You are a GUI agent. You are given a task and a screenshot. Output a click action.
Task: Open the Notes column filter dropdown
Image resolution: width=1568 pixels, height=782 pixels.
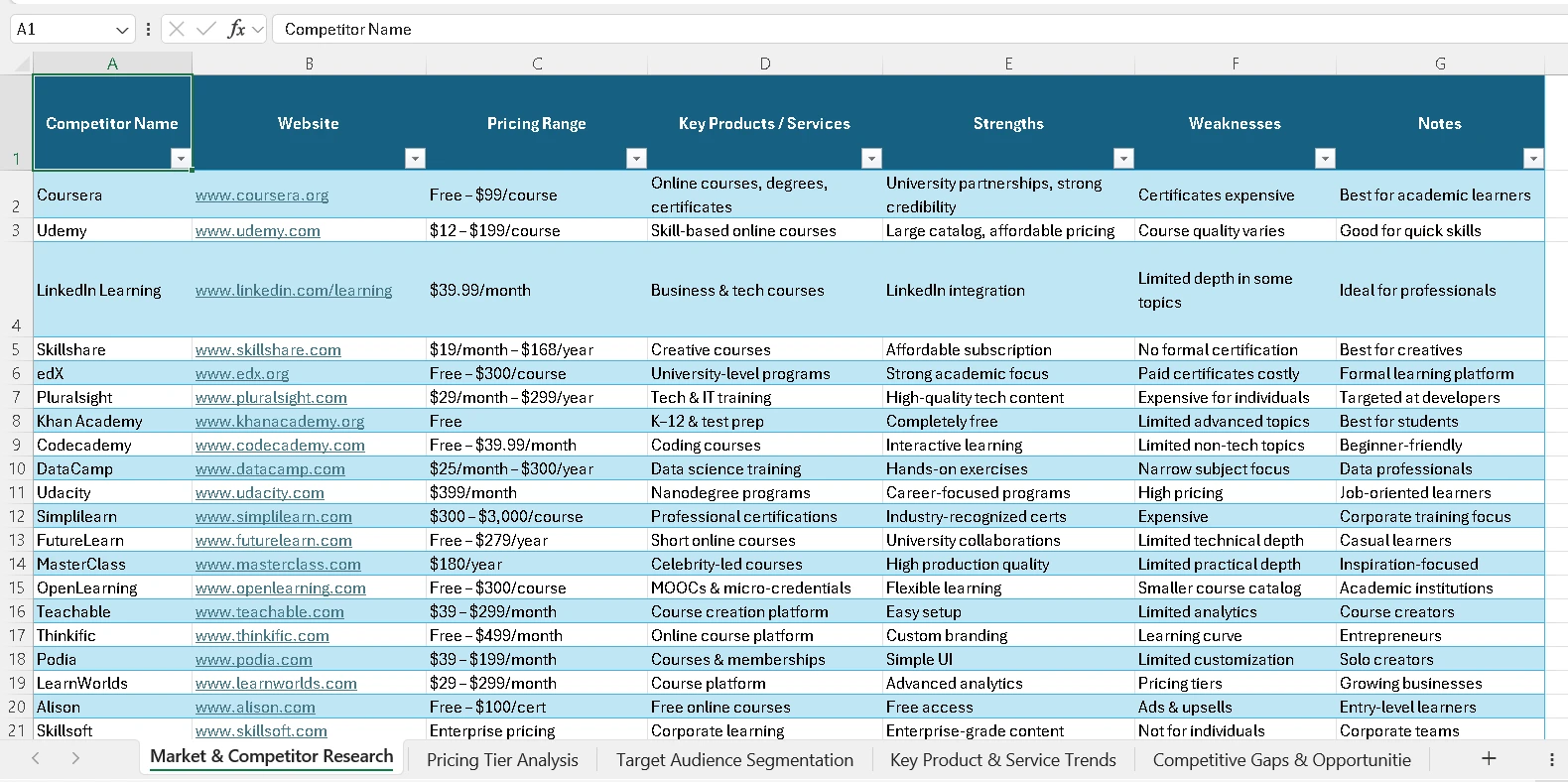1533,158
